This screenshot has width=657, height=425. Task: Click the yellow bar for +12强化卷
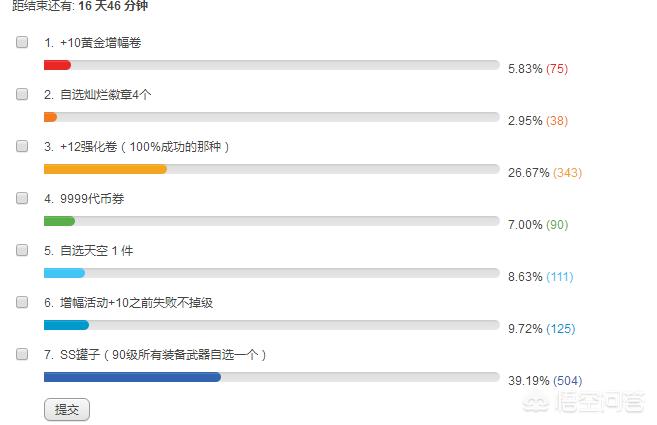[x=105, y=169]
